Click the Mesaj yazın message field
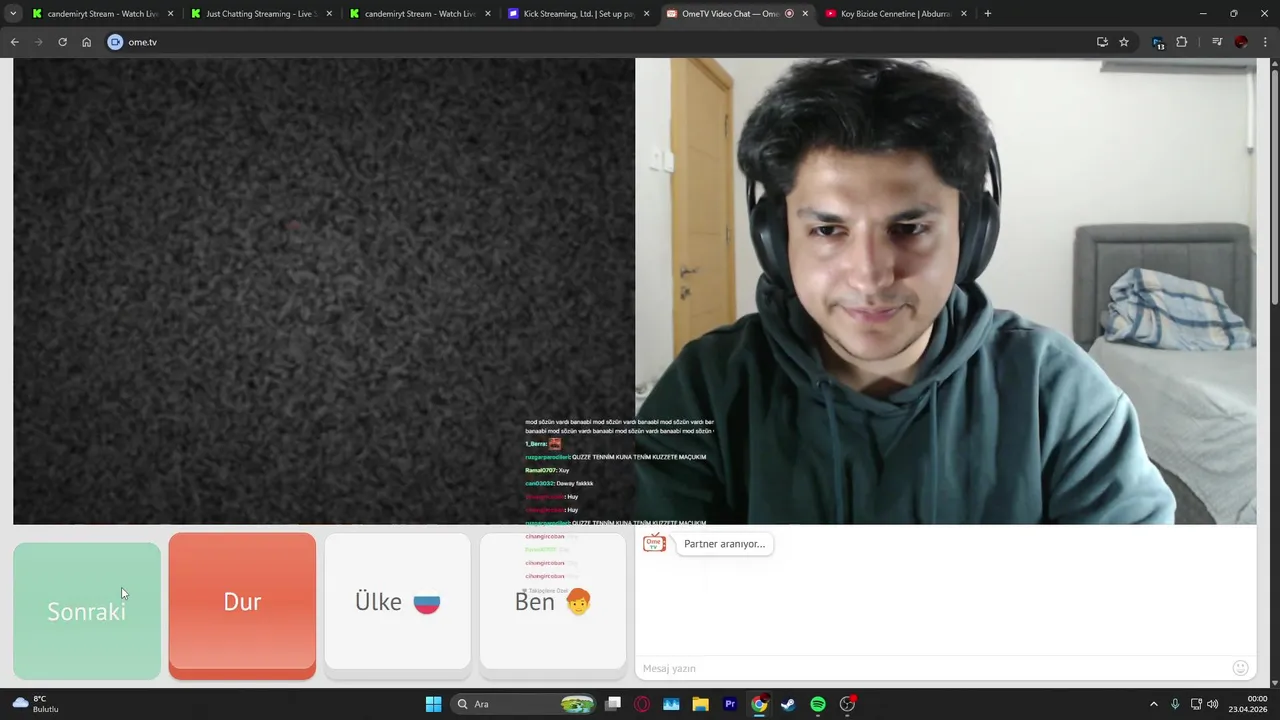Image resolution: width=1280 pixels, height=720 pixels. coord(935,668)
